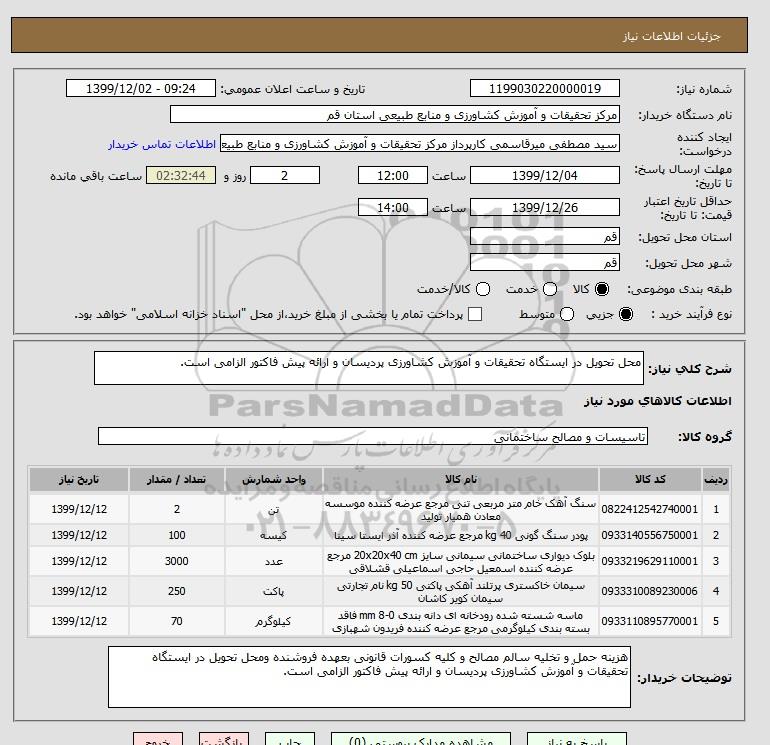Image resolution: width=770 pixels, height=745 pixels.
Task: Click the تعداد / مقدار column header
Action: coord(177,479)
